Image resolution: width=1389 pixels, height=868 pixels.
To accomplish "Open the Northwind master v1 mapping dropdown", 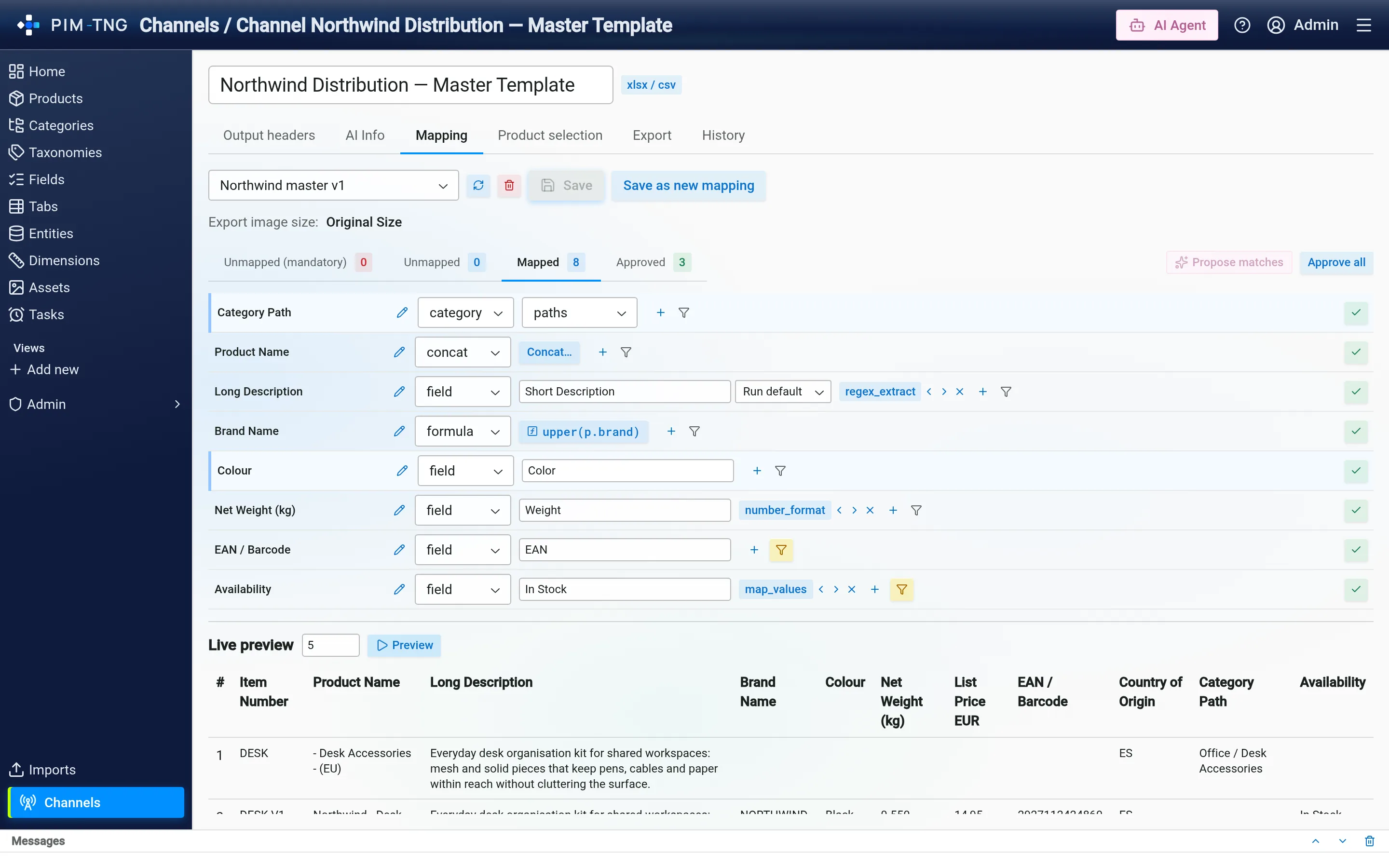I will click(x=333, y=186).
